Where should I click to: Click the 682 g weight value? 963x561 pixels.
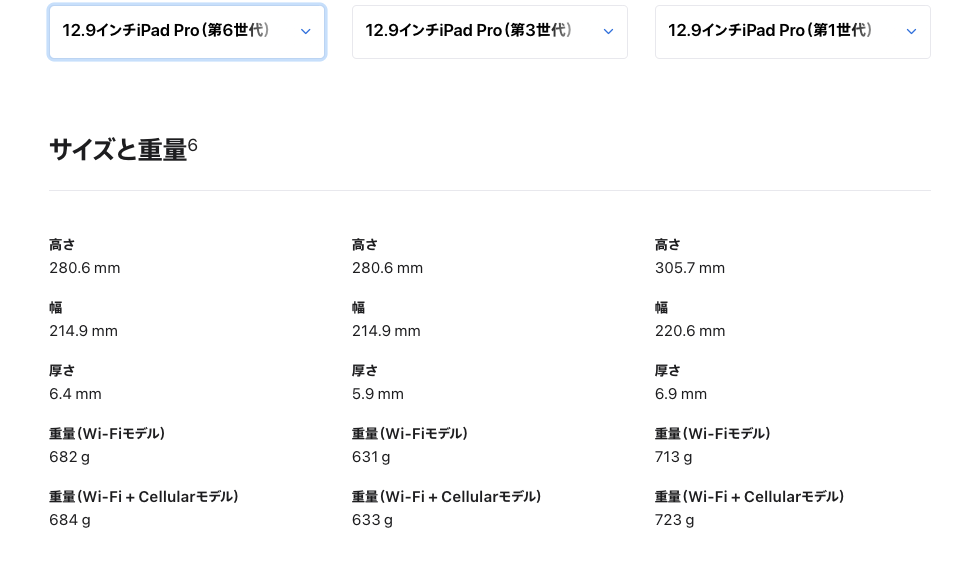[x=70, y=457]
